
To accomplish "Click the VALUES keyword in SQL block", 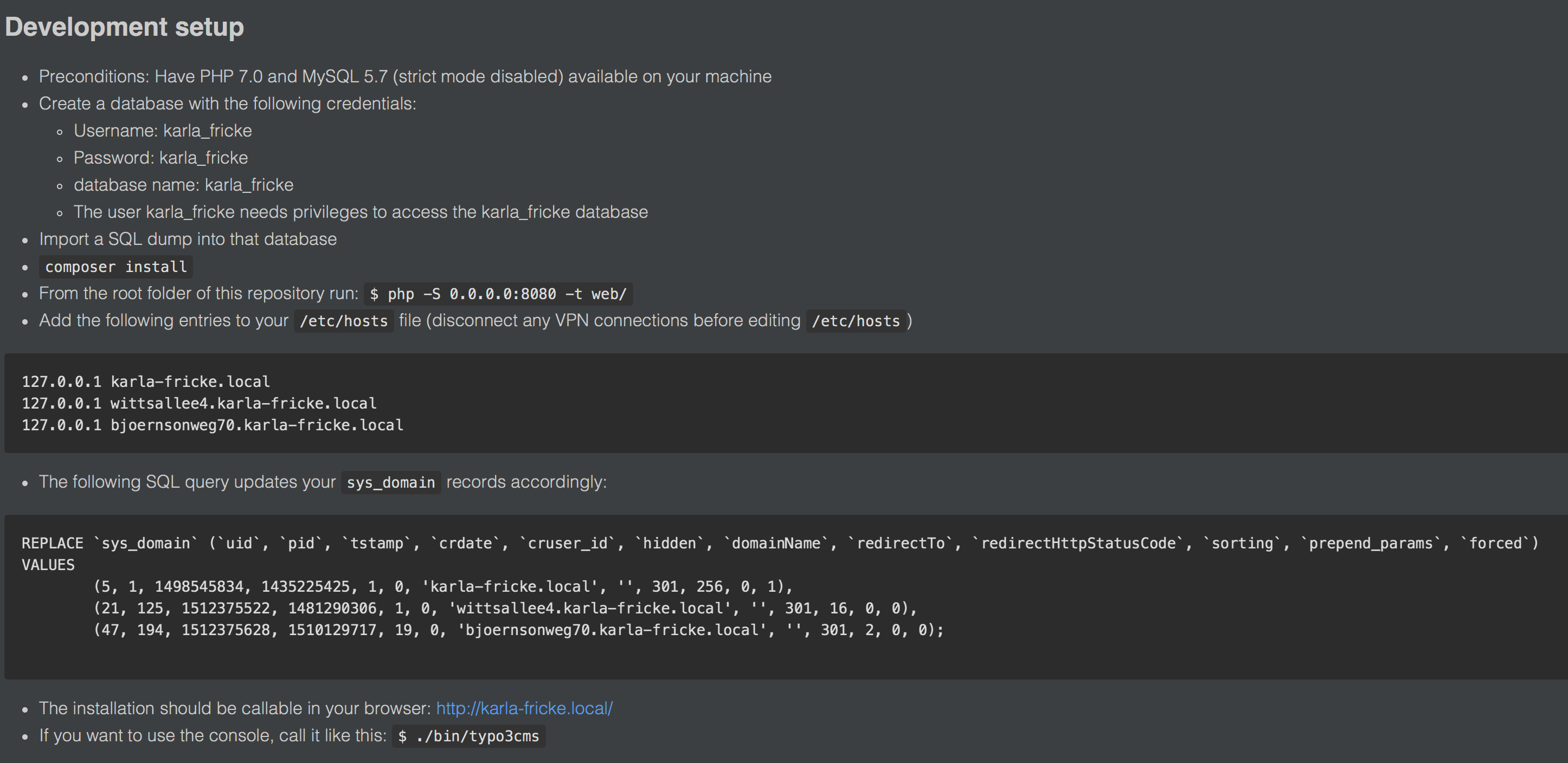I will [x=48, y=565].
